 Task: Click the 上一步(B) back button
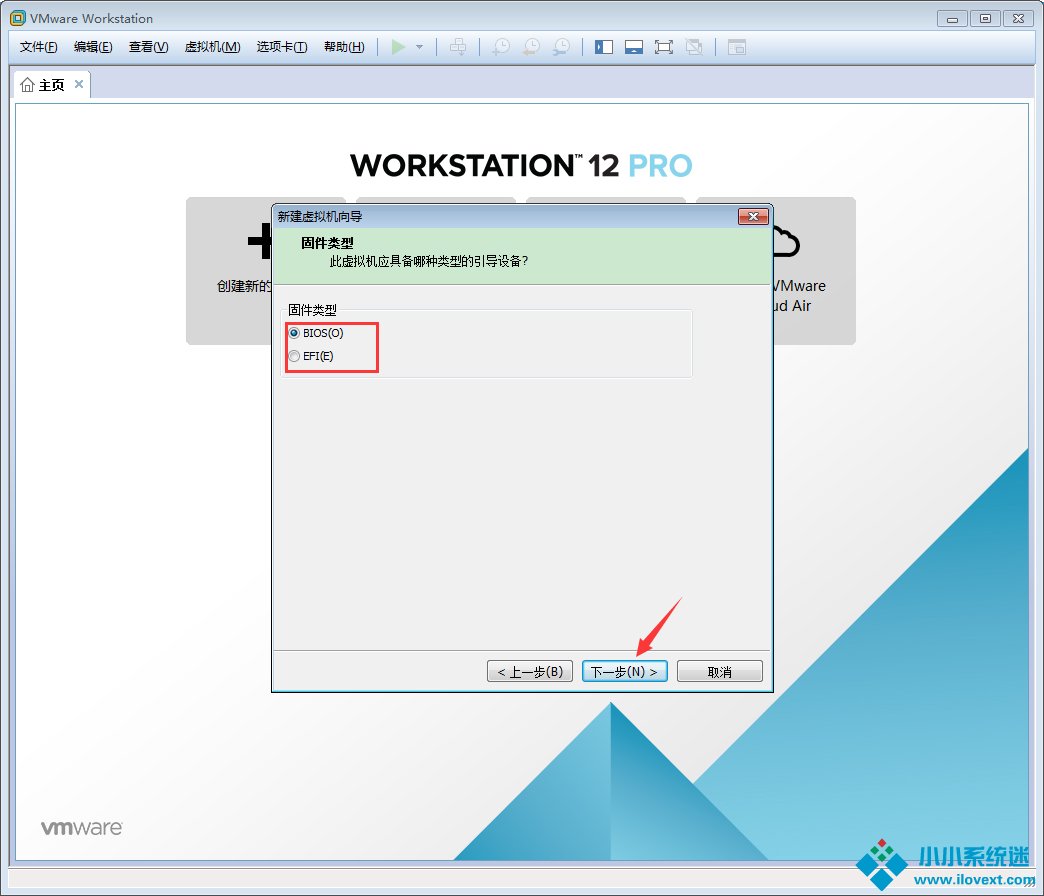coord(530,671)
